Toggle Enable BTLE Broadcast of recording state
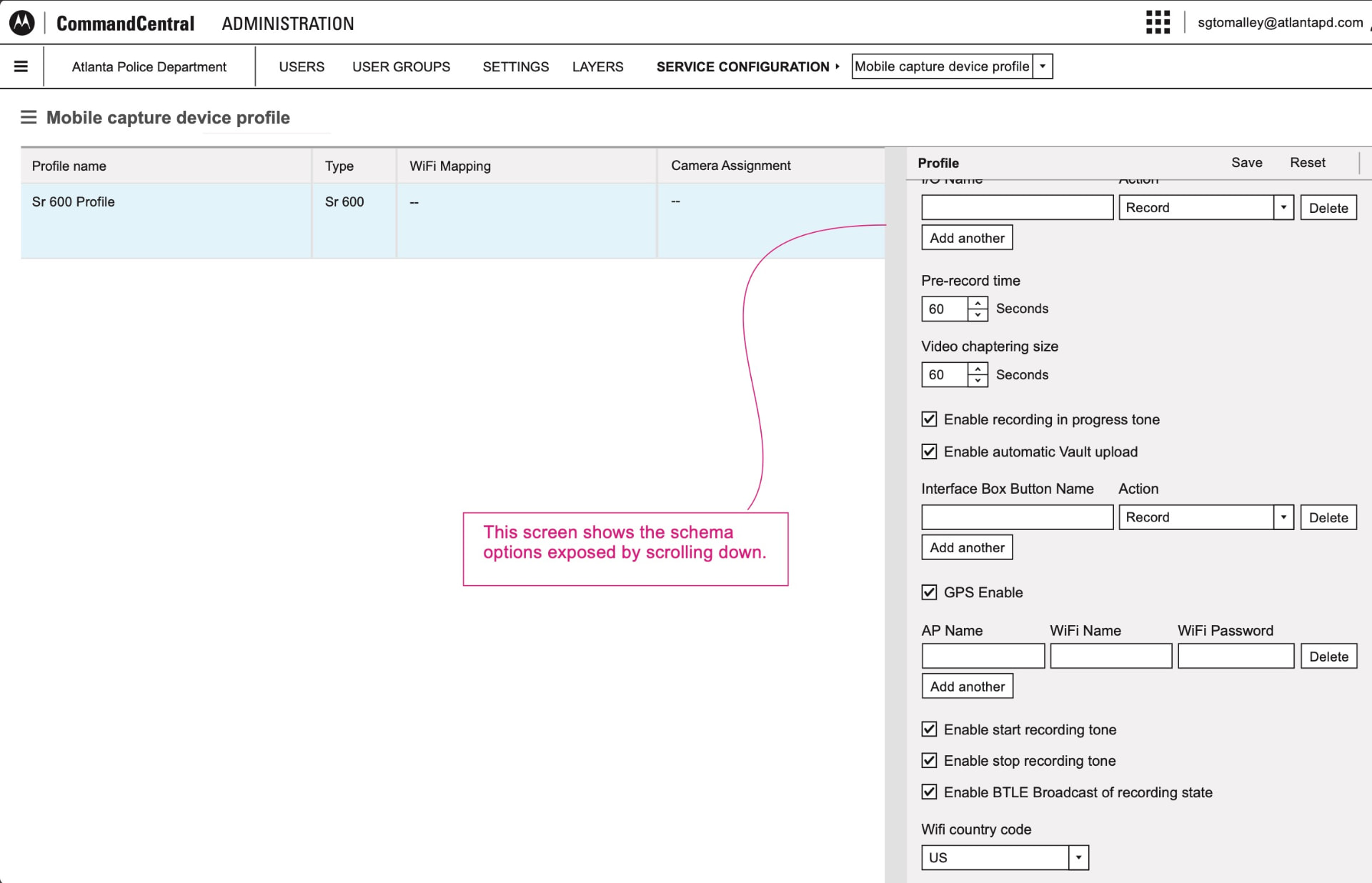Screen dimensions: 1372x883 pyautogui.click(x=929, y=792)
